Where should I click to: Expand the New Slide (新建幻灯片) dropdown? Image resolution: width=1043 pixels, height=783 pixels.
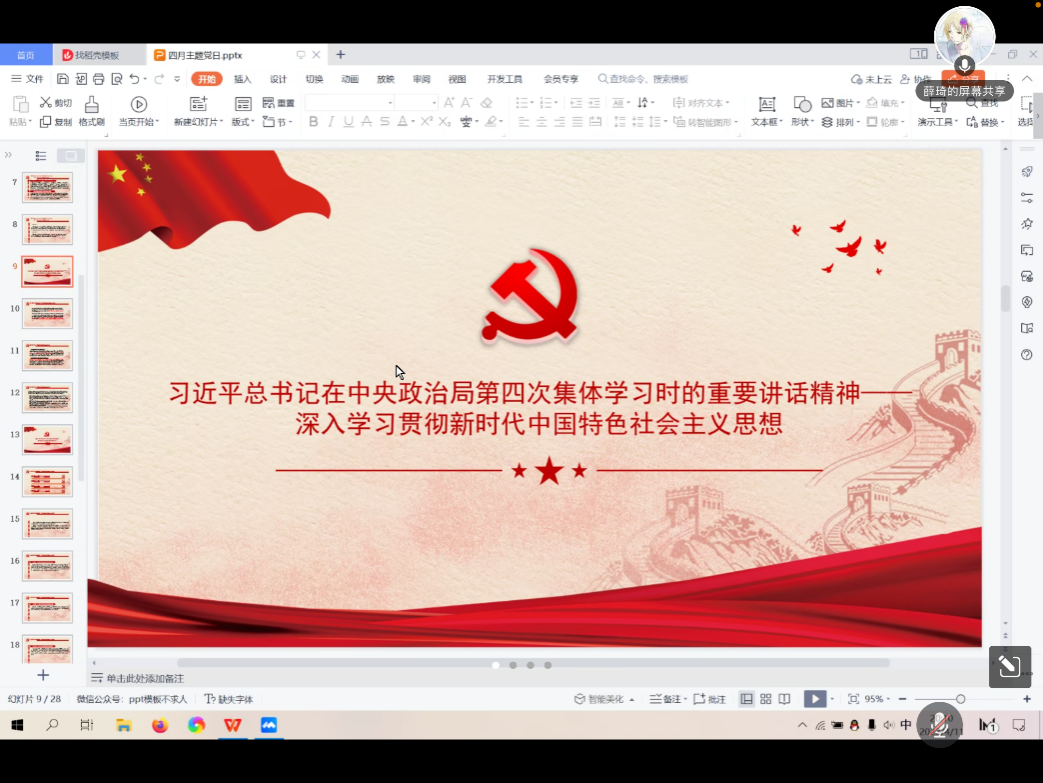coord(199,122)
